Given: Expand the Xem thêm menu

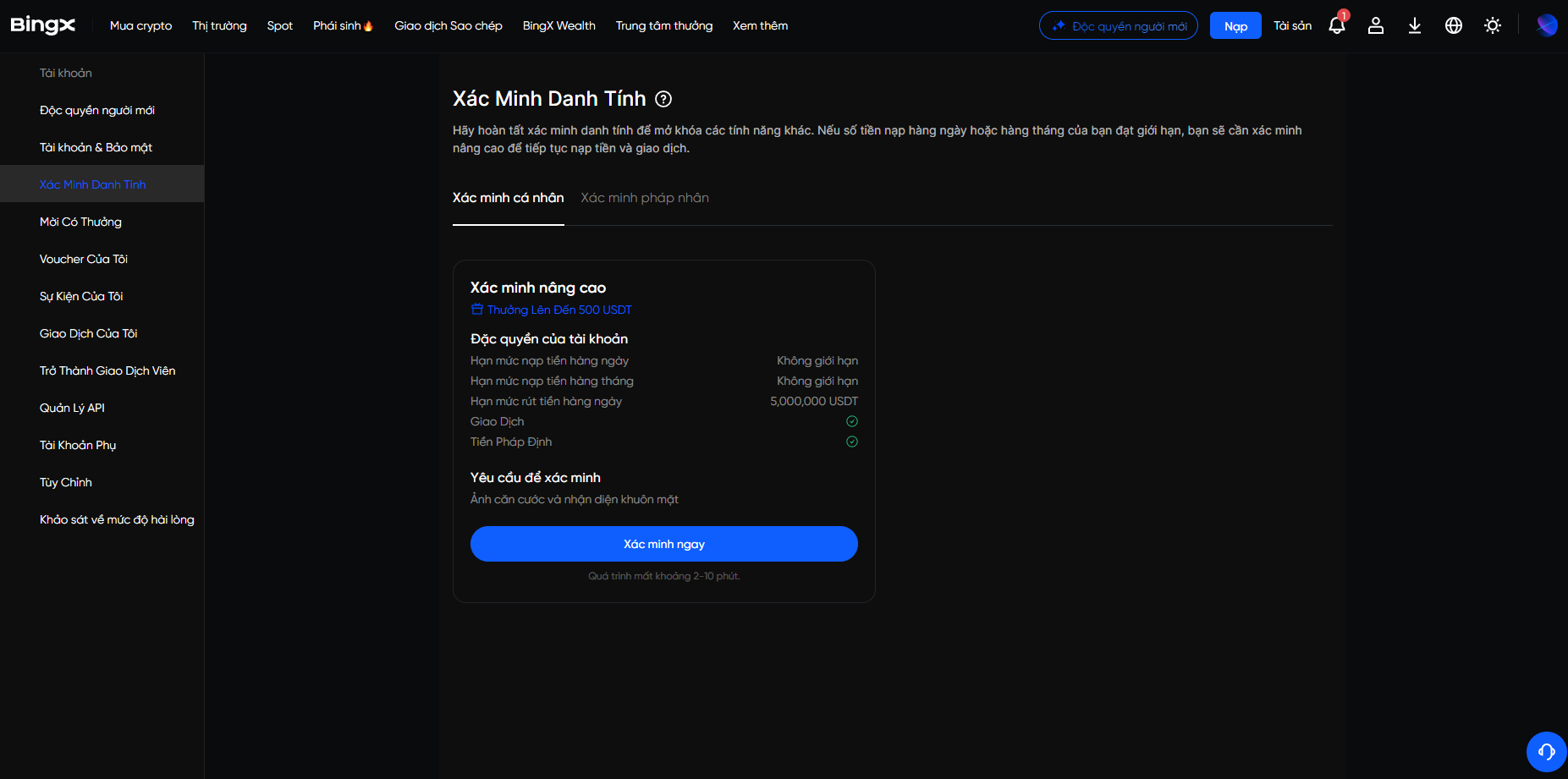Looking at the screenshot, I should click(x=760, y=25).
